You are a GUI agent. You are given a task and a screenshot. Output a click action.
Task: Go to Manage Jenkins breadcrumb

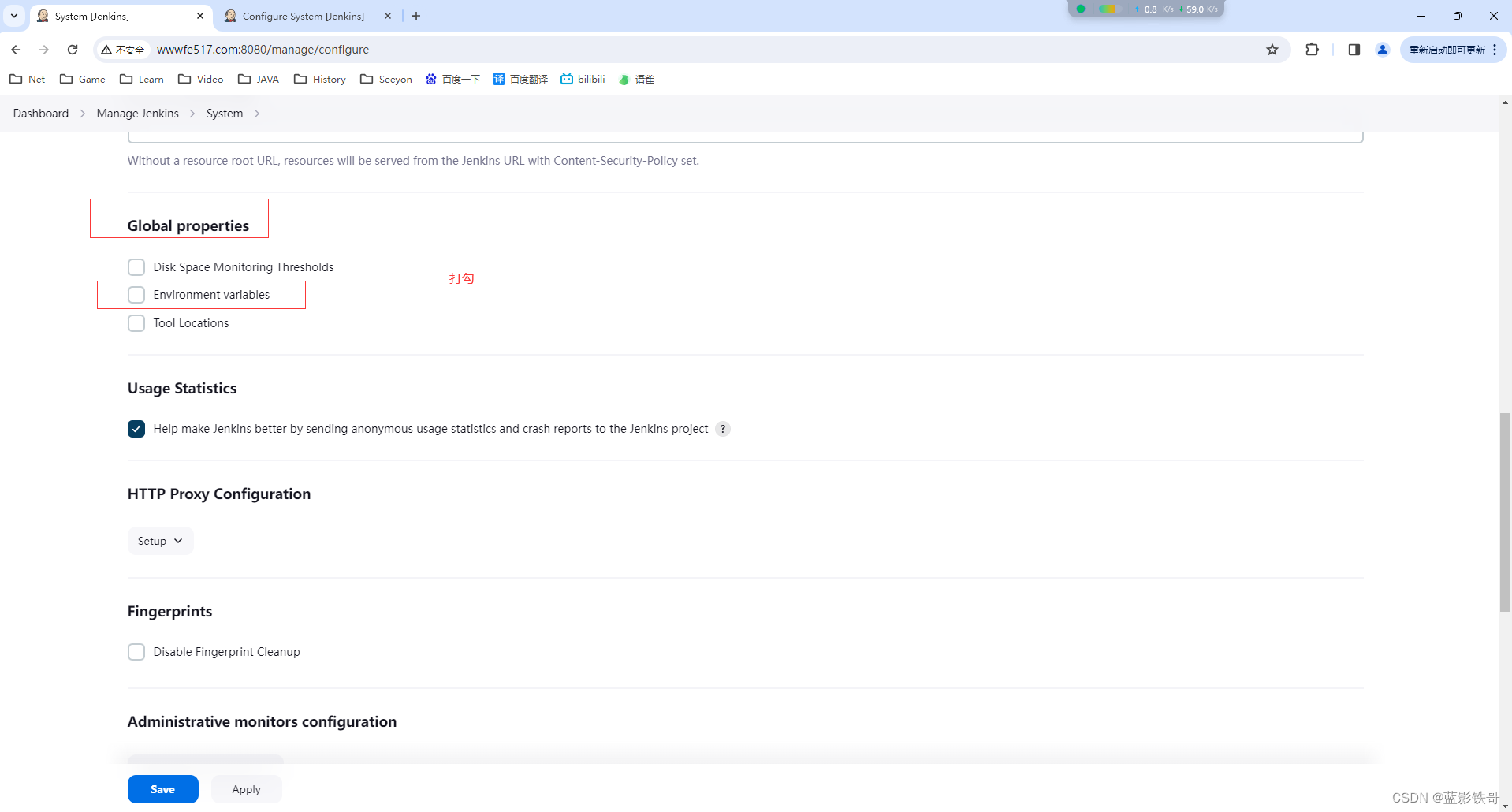tap(138, 114)
